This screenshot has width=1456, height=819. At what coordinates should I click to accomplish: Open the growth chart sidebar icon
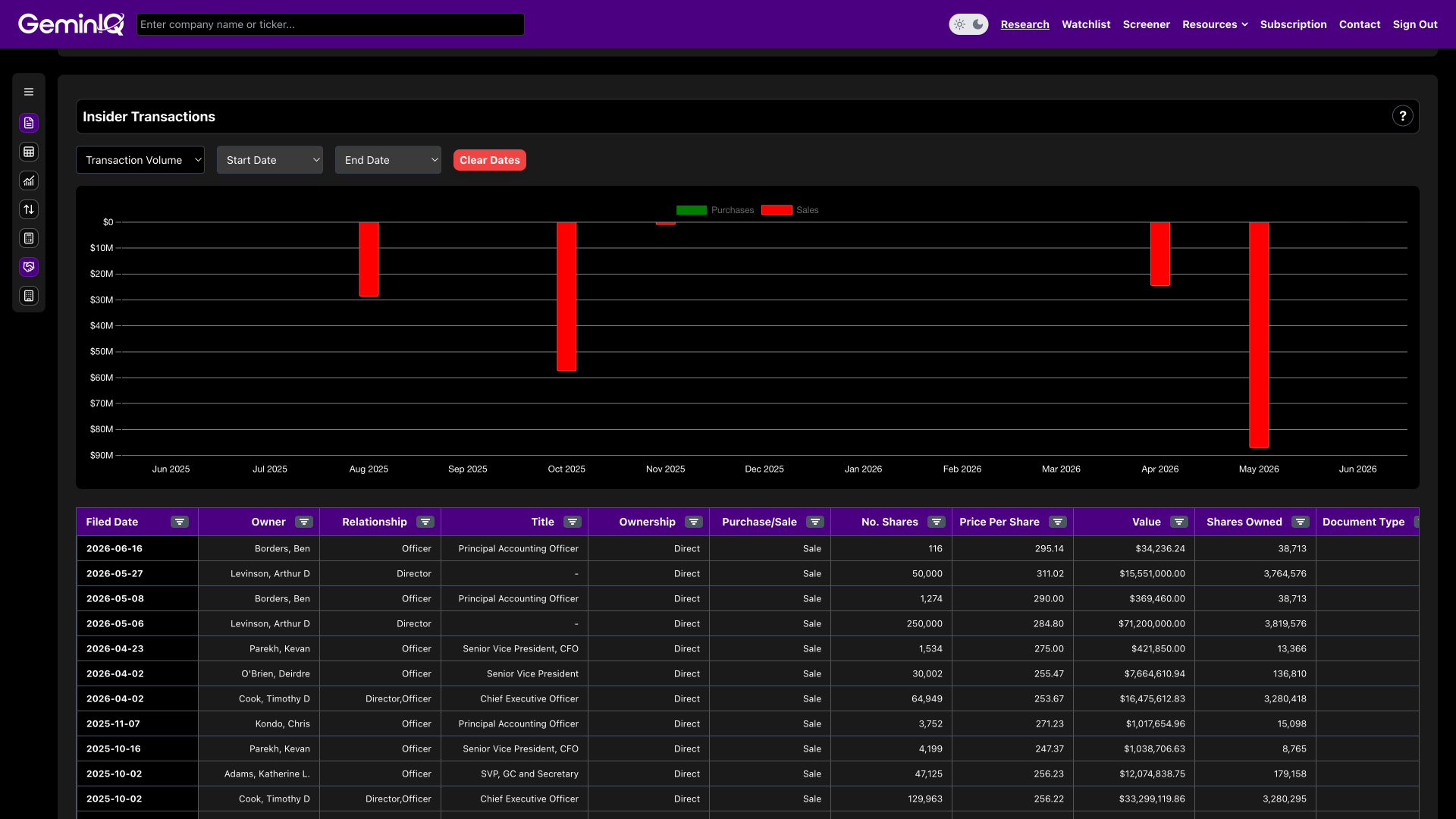click(x=29, y=180)
